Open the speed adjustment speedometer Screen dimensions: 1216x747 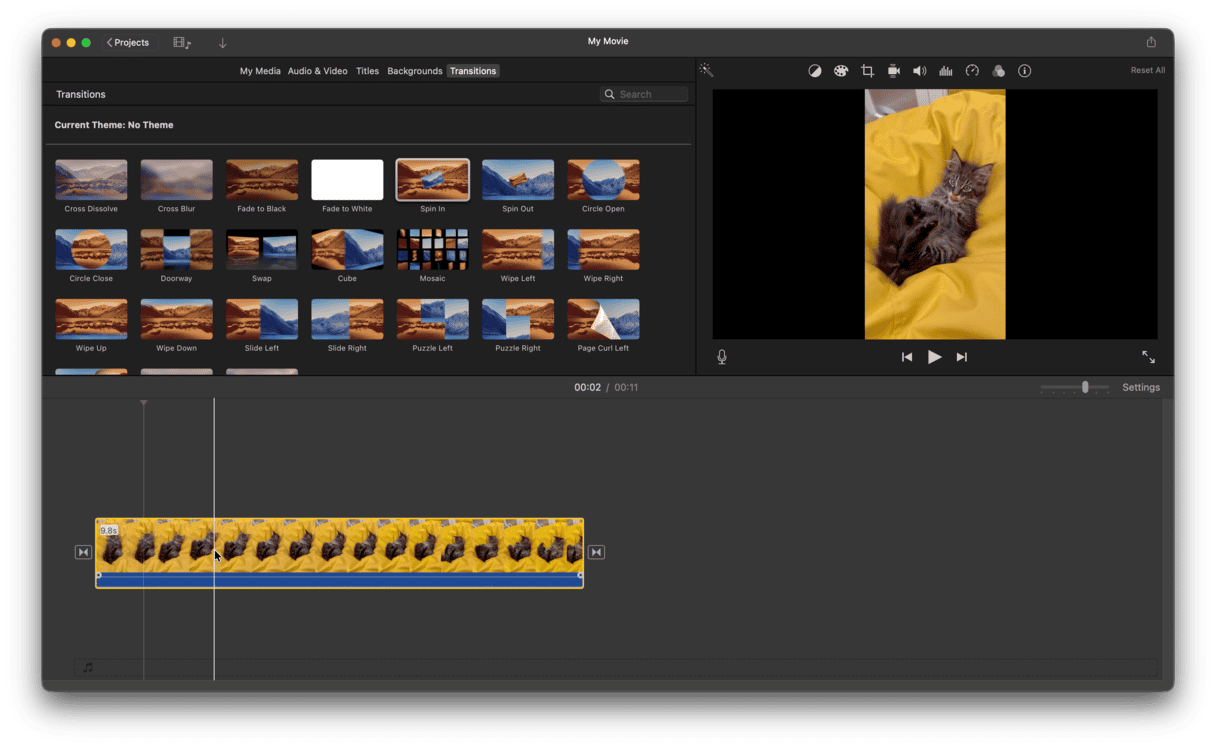[x=972, y=71]
